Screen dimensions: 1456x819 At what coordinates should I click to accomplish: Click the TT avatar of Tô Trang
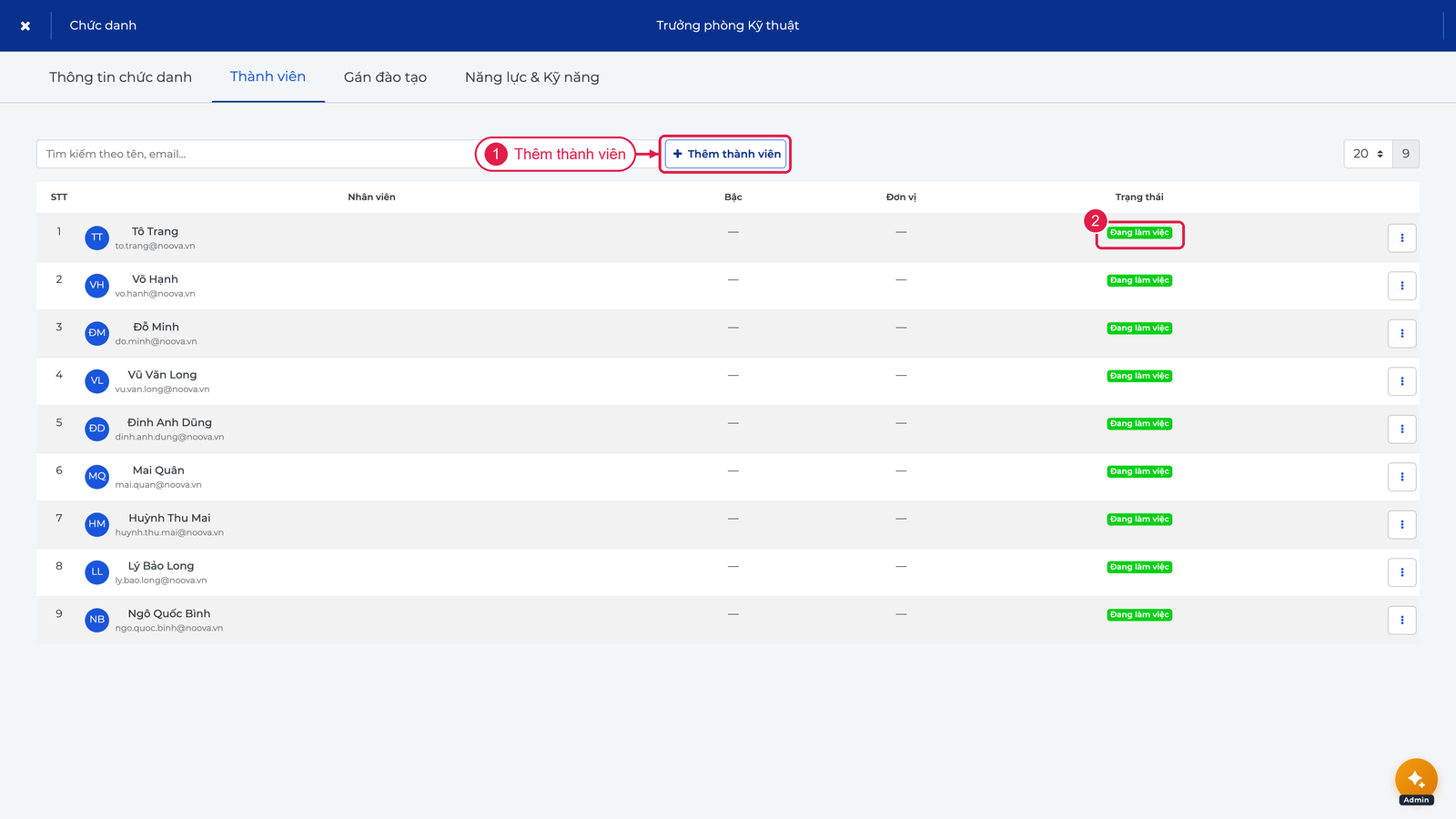point(97,238)
